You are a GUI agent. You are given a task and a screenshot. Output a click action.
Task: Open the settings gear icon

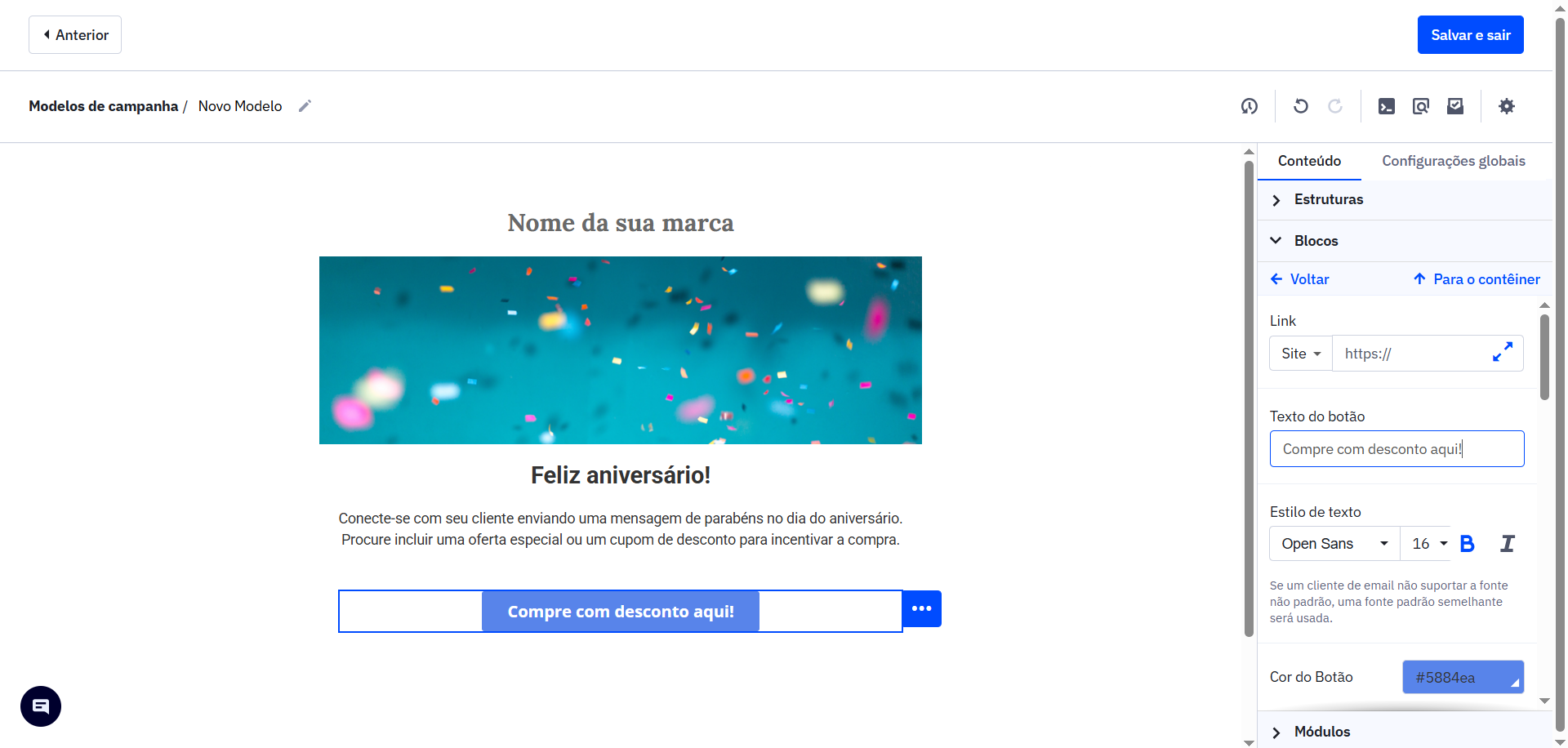point(1507,106)
